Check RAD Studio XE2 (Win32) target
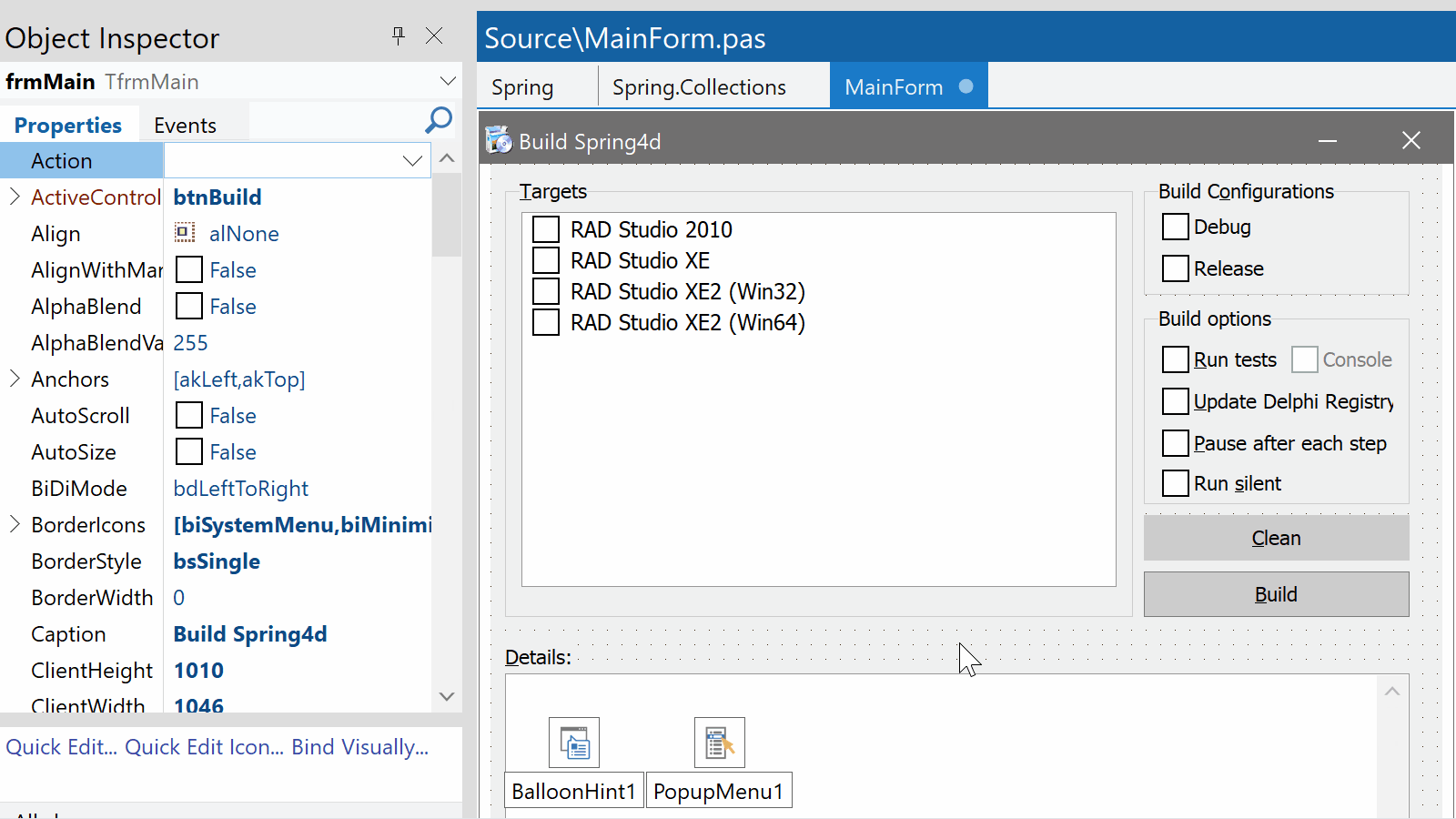 (x=546, y=291)
